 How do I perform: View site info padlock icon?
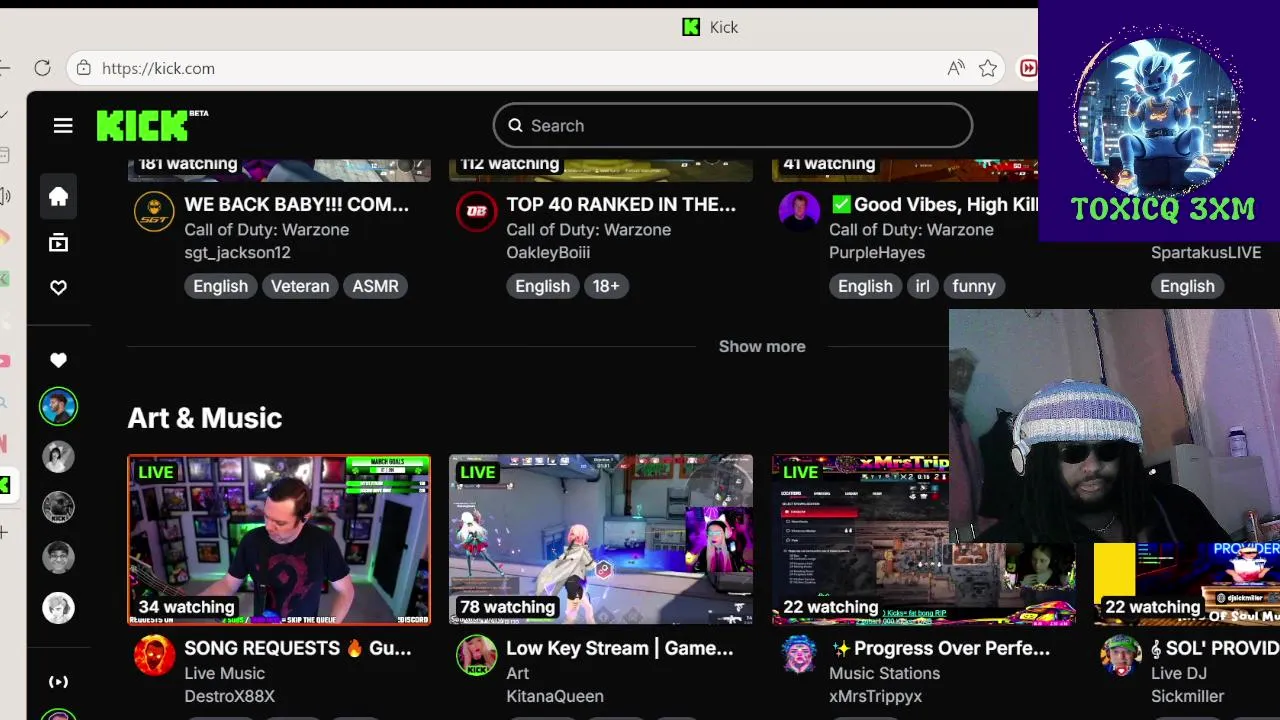(84, 68)
